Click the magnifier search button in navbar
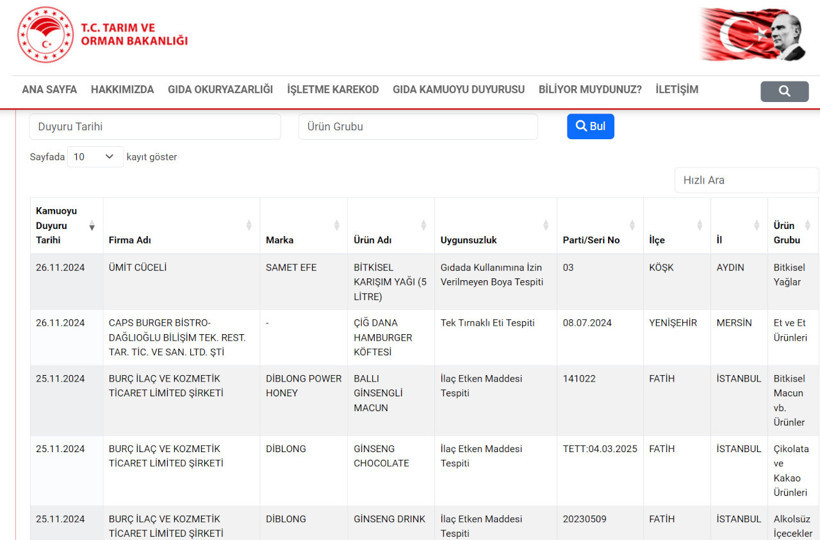Image resolution: width=820 pixels, height=540 pixels. click(x=784, y=91)
